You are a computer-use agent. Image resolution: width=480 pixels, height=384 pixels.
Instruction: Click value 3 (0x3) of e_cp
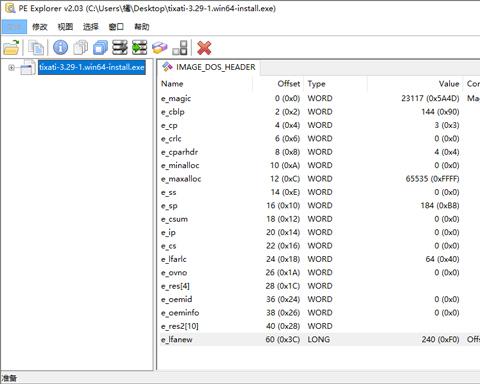pos(447,125)
